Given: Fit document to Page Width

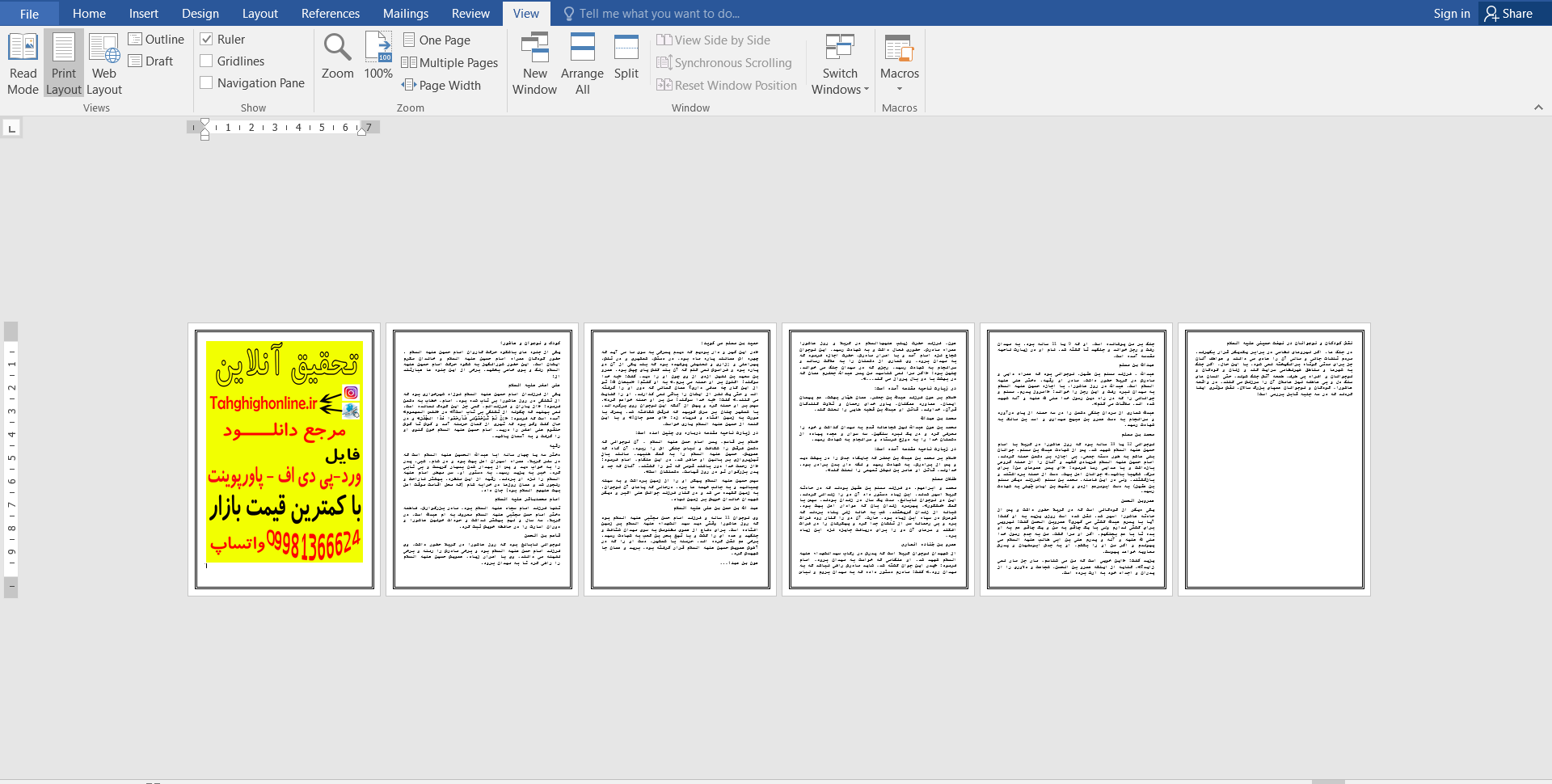Looking at the screenshot, I should (442, 85).
